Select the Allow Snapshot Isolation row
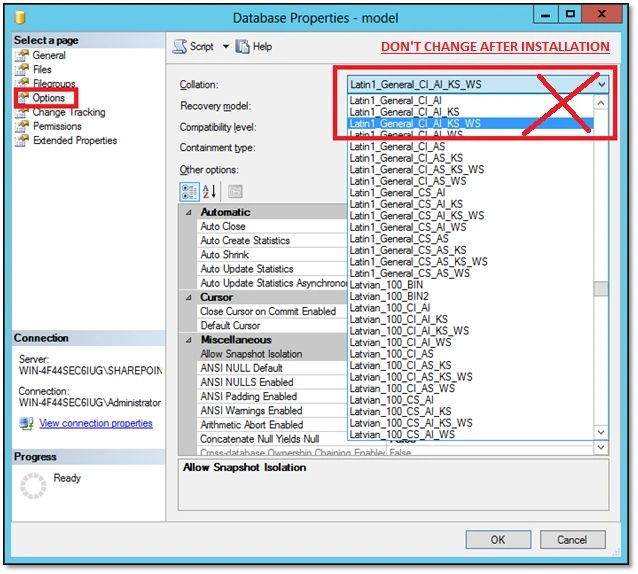This screenshot has width=638, height=574. pos(272,354)
